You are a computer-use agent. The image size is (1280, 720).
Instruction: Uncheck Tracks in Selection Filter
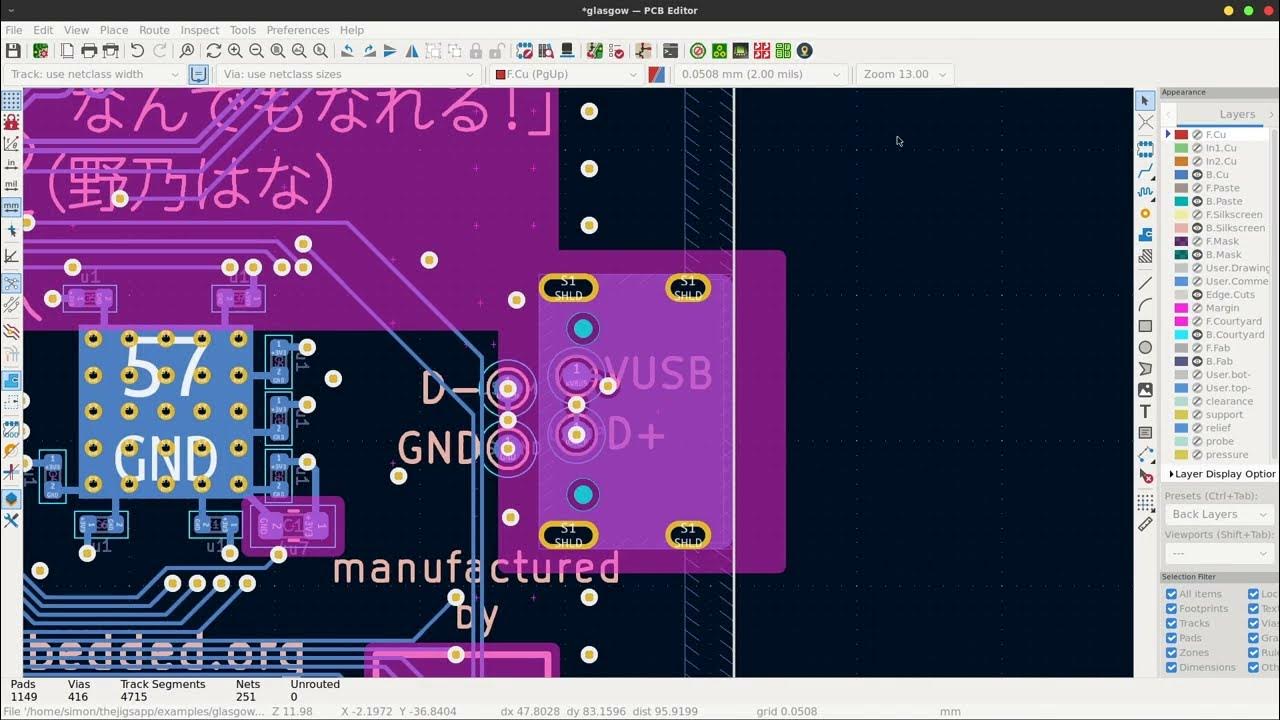1171,623
